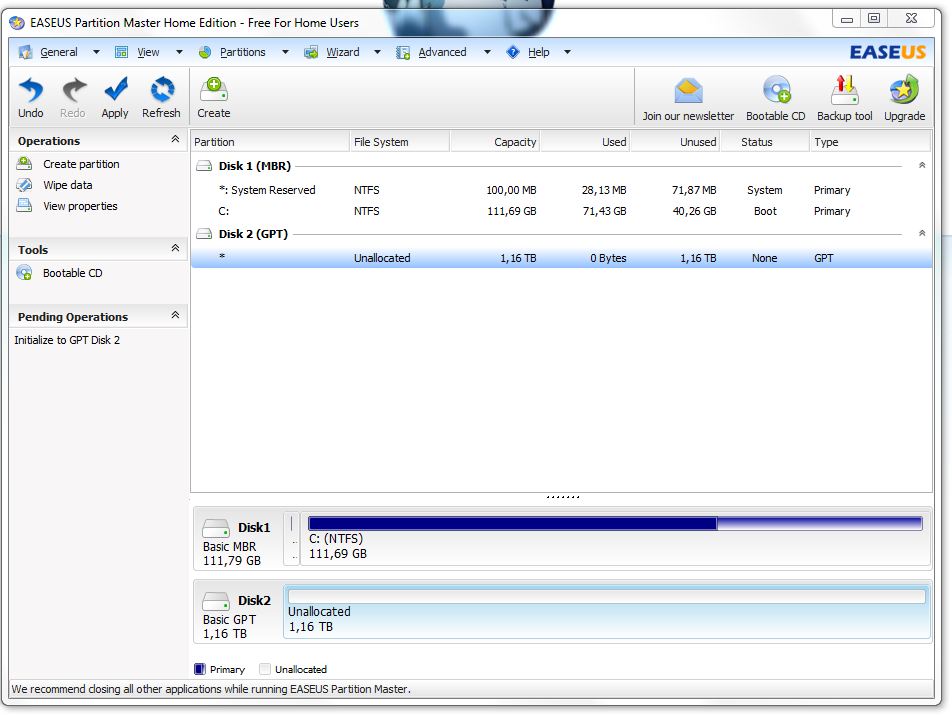Open the View dropdown arrow
The height and width of the screenshot is (715, 952).
[x=179, y=52]
